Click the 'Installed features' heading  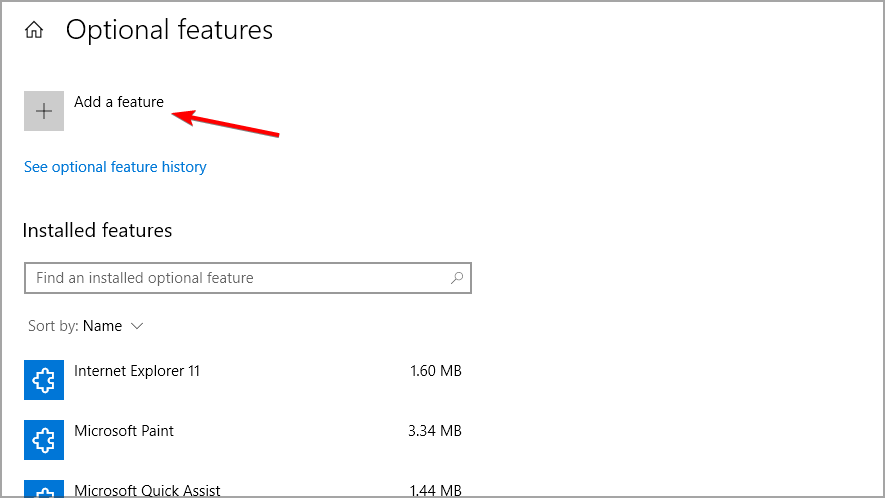point(97,231)
